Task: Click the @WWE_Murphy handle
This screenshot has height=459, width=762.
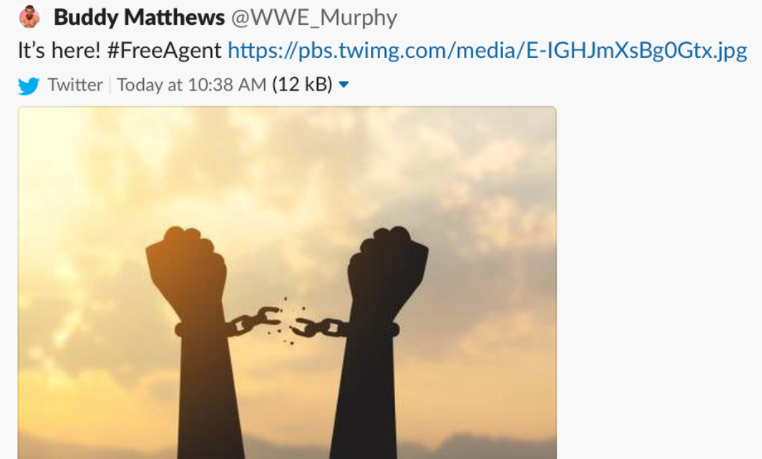Action: [x=314, y=17]
